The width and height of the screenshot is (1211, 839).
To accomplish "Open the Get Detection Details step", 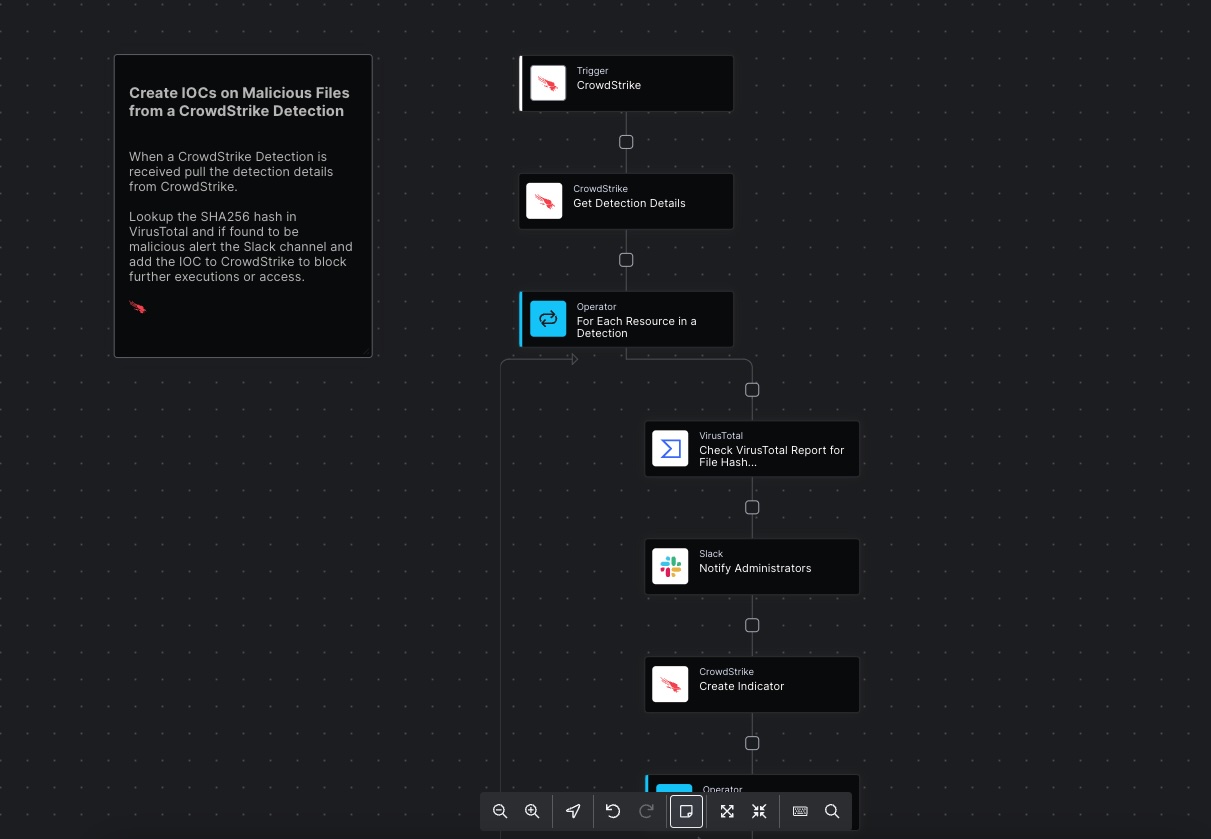I will point(626,201).
